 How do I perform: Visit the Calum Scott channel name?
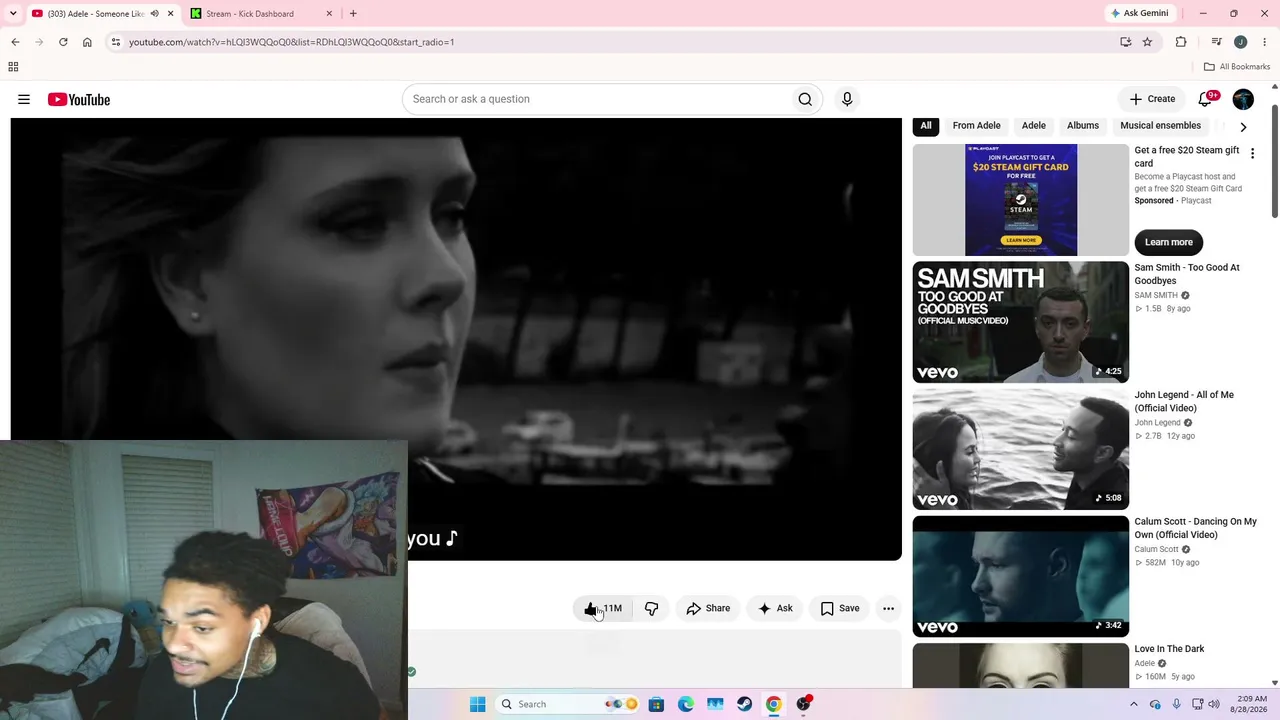click(1157, 549)
